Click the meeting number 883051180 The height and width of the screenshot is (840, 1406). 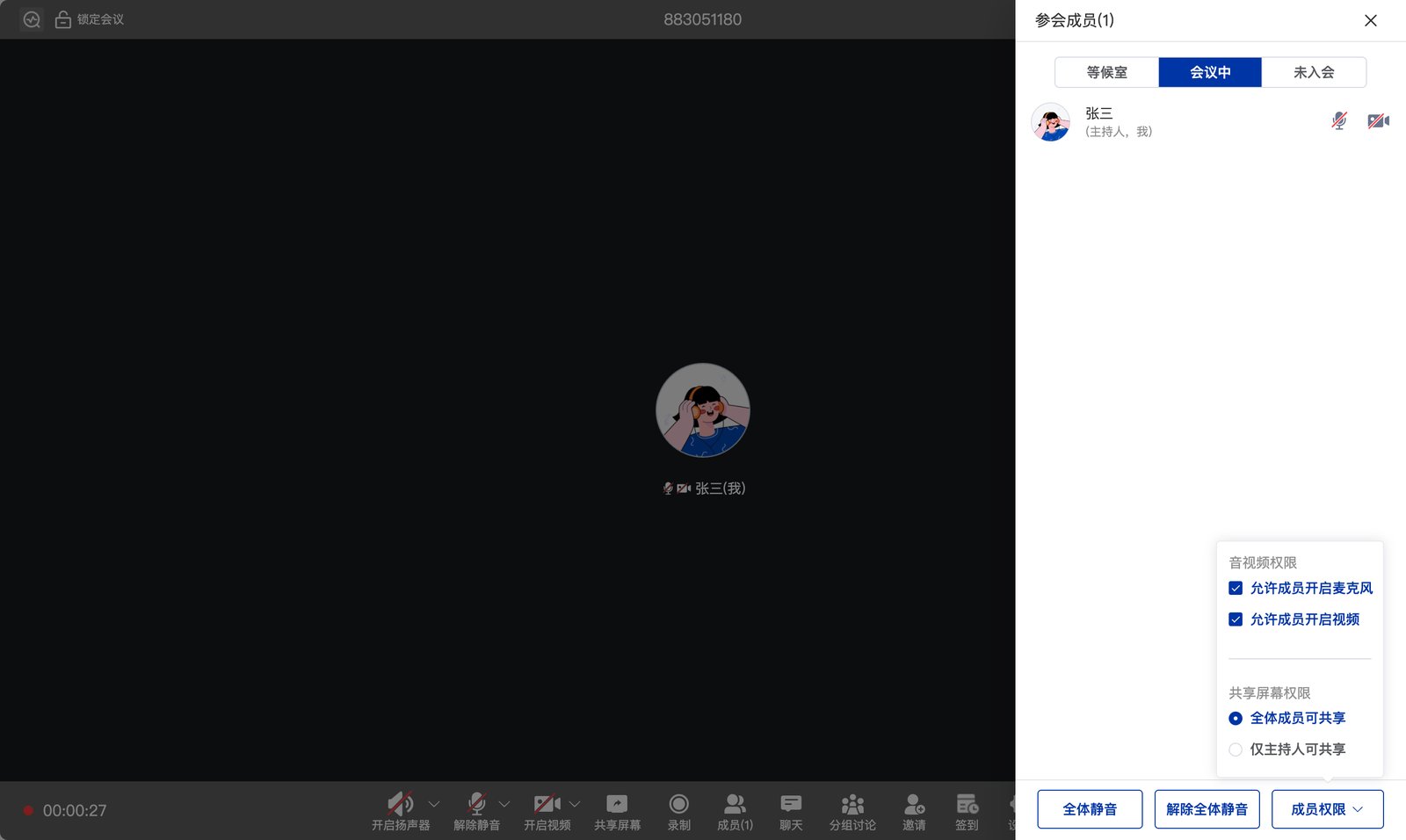[x=702, y=19]
